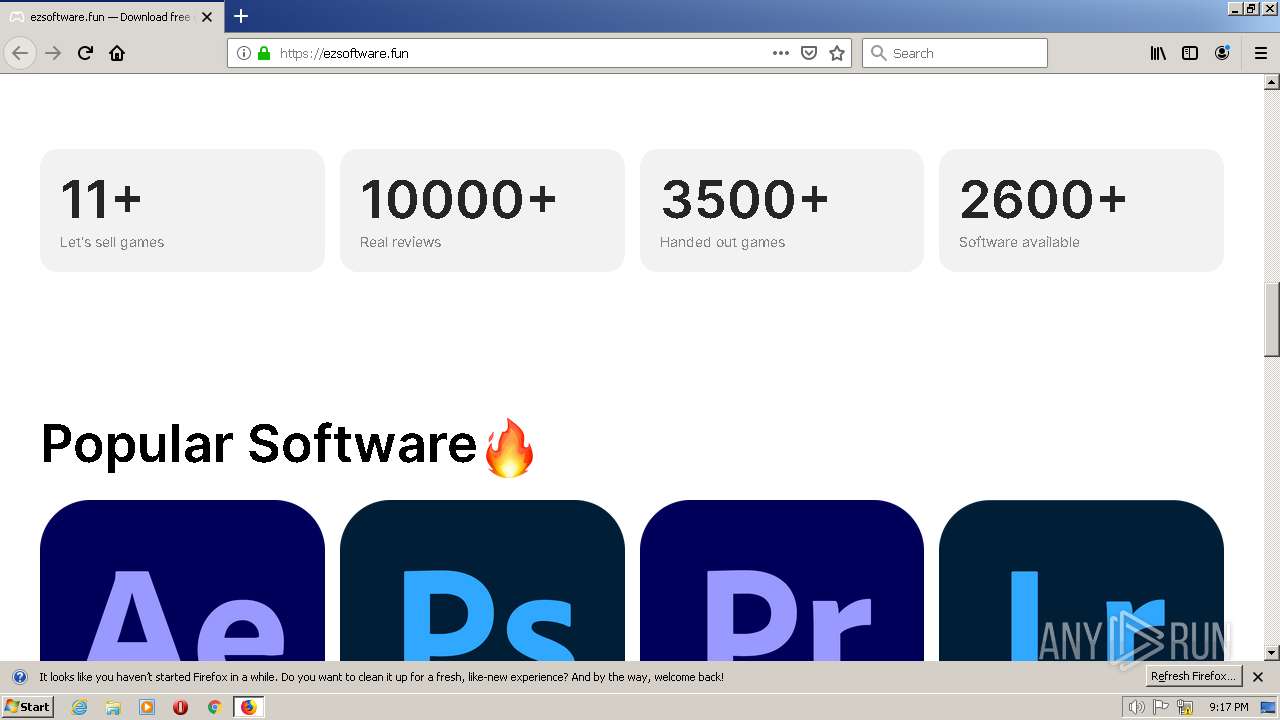Open the Photoshop software card

482,580
